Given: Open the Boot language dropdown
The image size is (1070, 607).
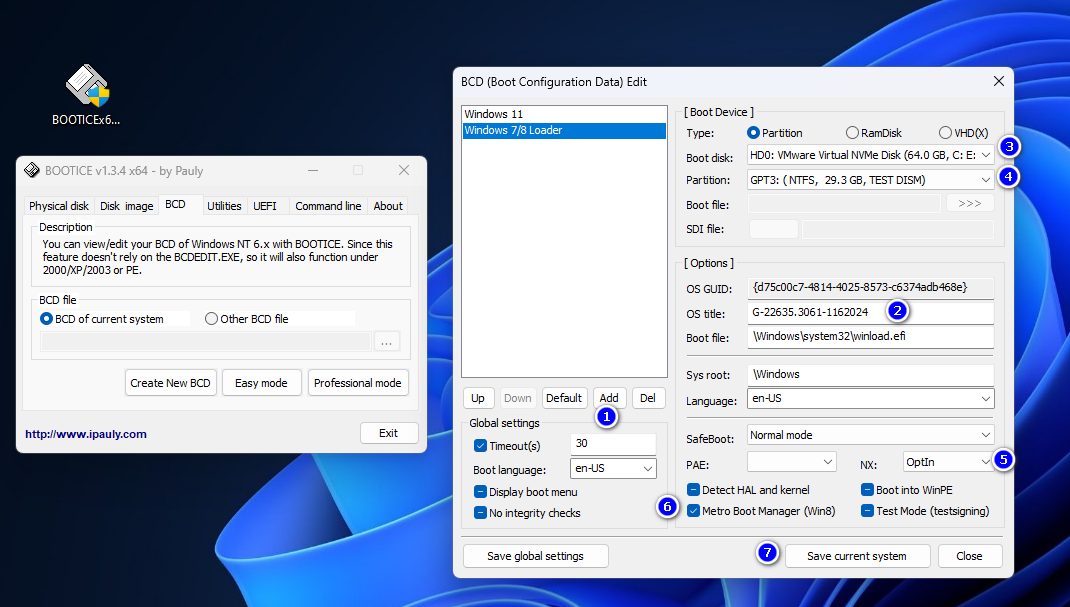Looking at the screenshot, I should pyautogui.click(x=613, y=469).
